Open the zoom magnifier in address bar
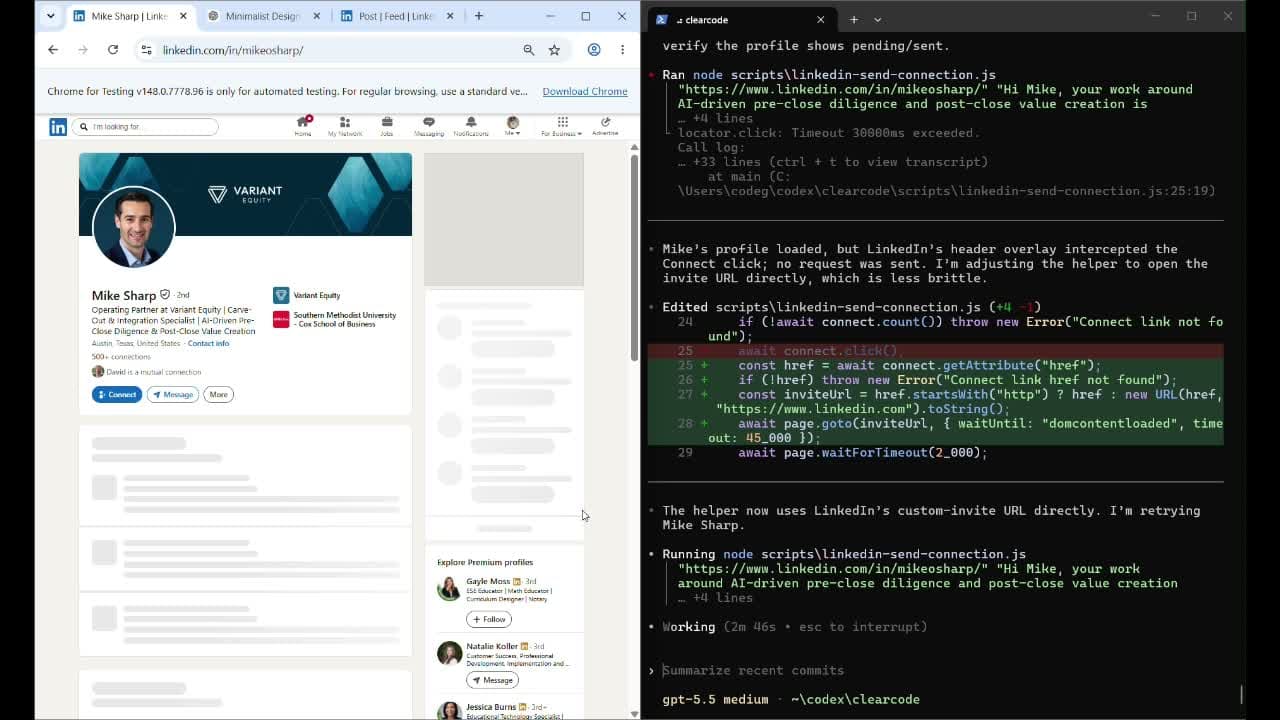 [x=529, y=50]
